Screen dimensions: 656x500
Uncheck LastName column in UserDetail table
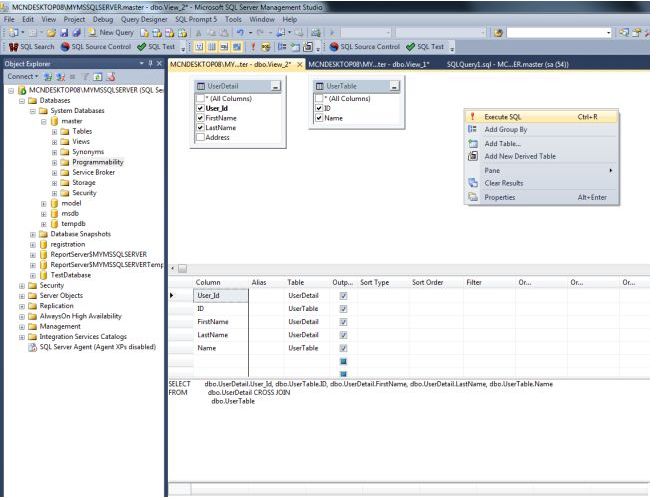pos(200,128)
